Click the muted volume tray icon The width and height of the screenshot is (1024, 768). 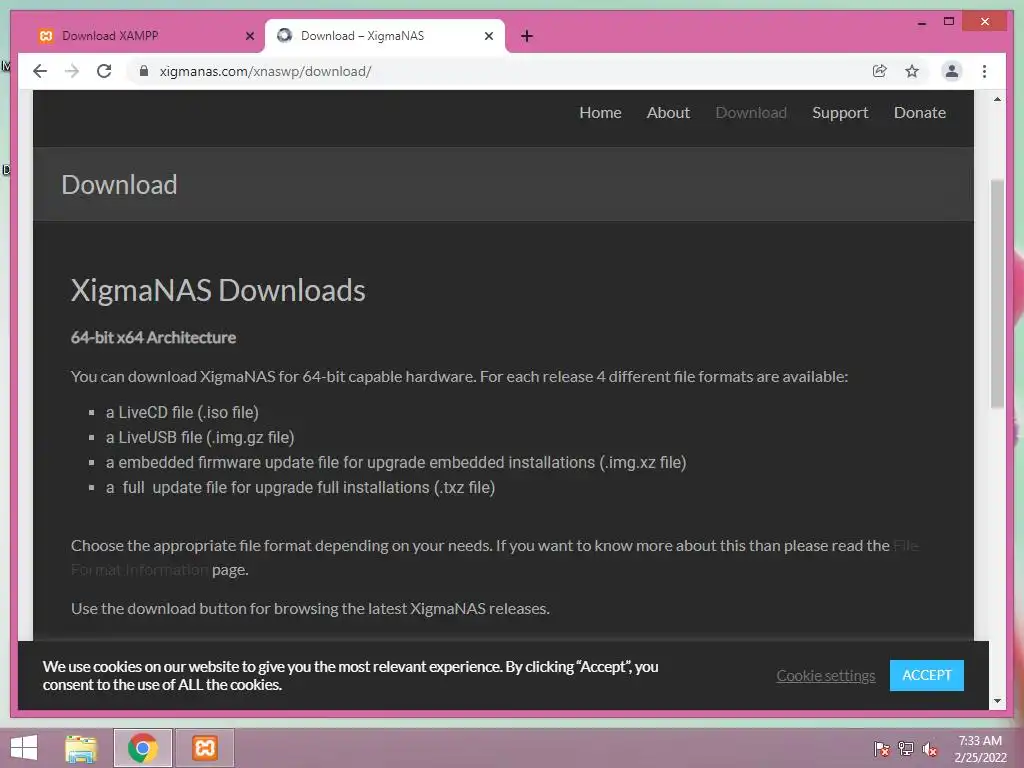[x=930, y=748]
